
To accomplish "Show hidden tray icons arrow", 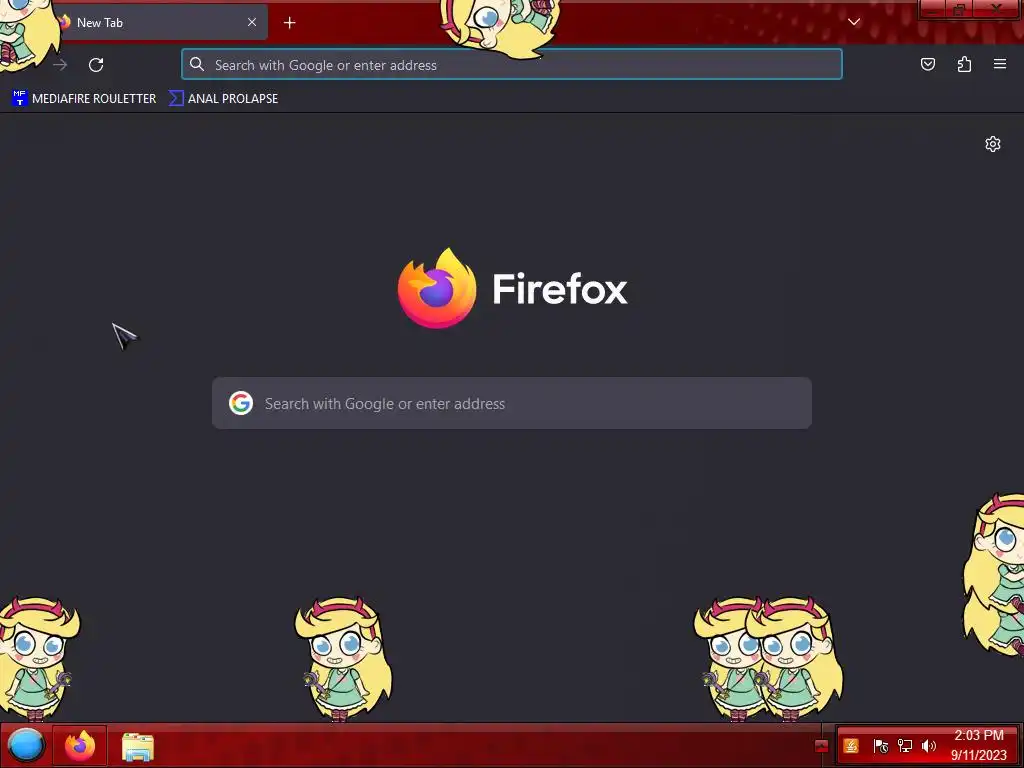I will coord(822,746).
